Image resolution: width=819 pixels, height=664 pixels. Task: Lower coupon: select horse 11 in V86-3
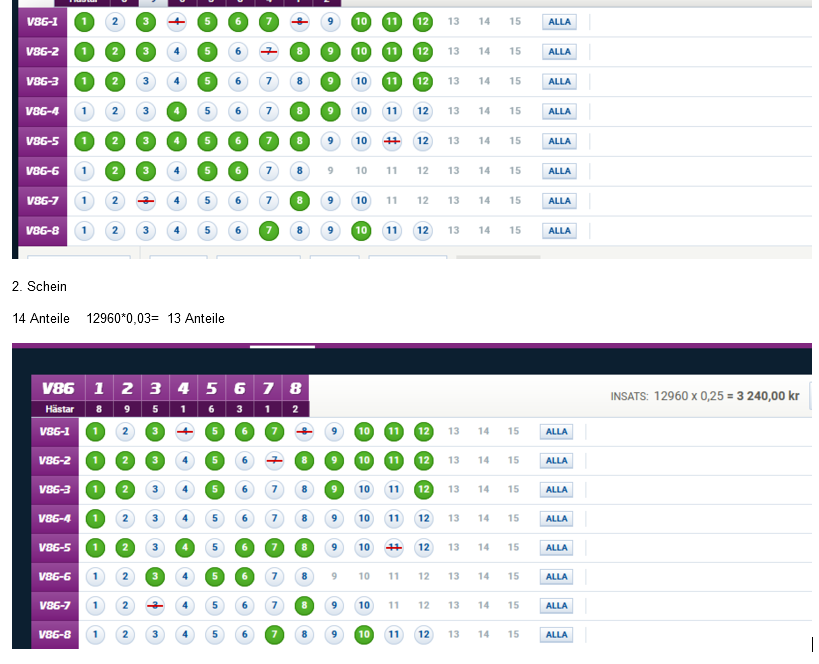click(x=394, y=490)
